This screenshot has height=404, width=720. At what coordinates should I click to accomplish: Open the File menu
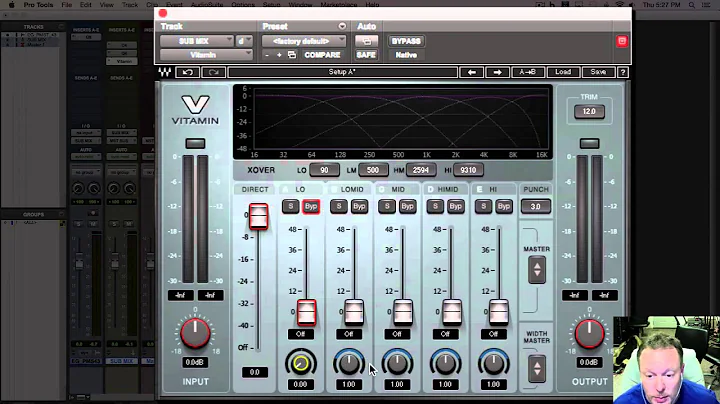point(67,5)
